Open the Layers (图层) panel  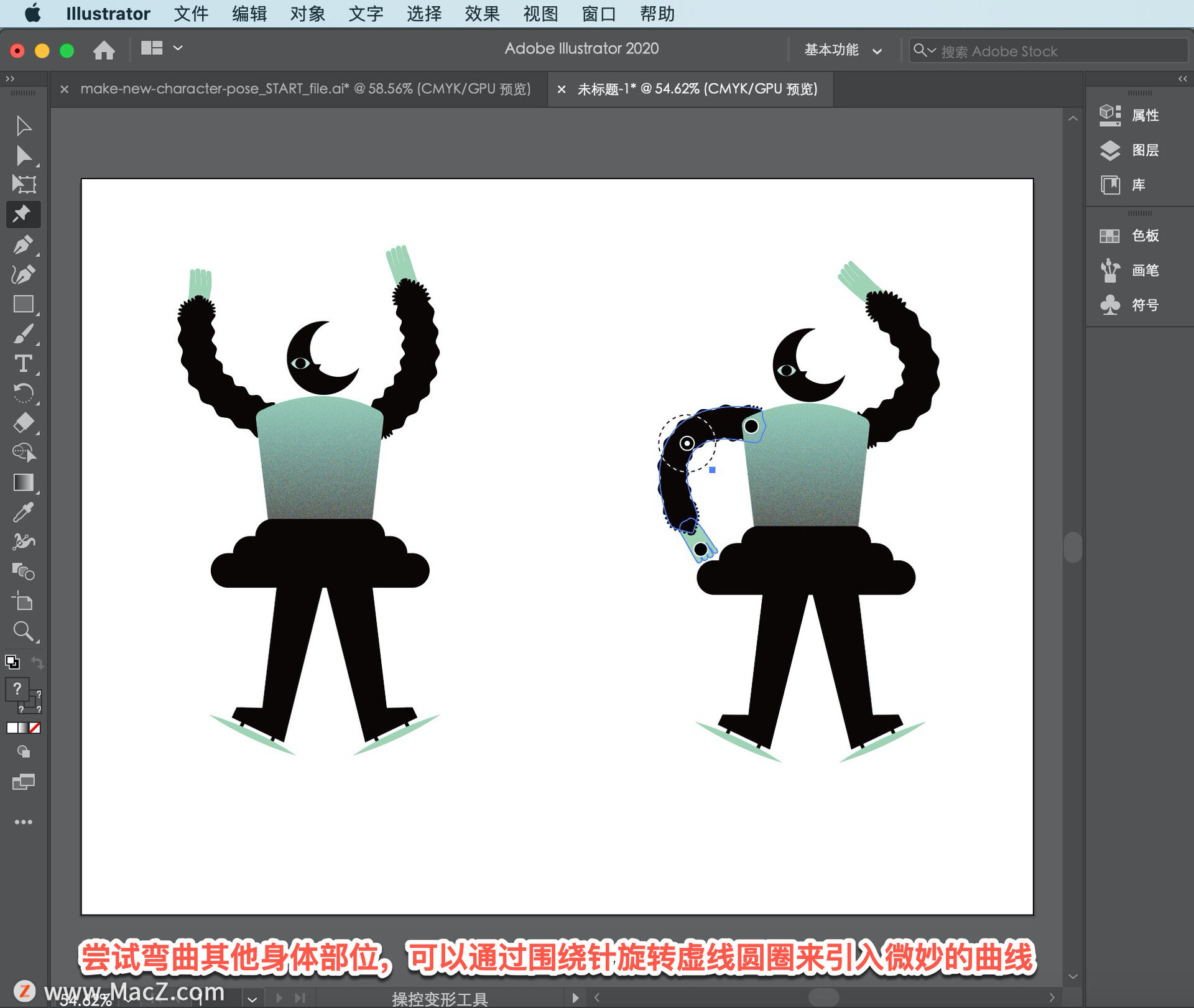(1129, 150)
